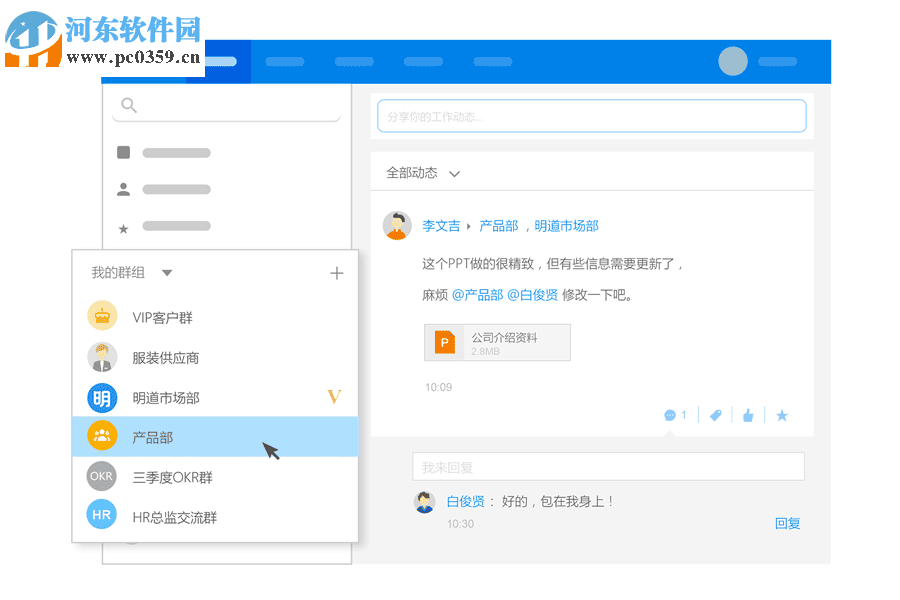The width and height of the screenshot is (900, 600).
Task: Switch to the second navigation tab
Action: coord(285,61)
